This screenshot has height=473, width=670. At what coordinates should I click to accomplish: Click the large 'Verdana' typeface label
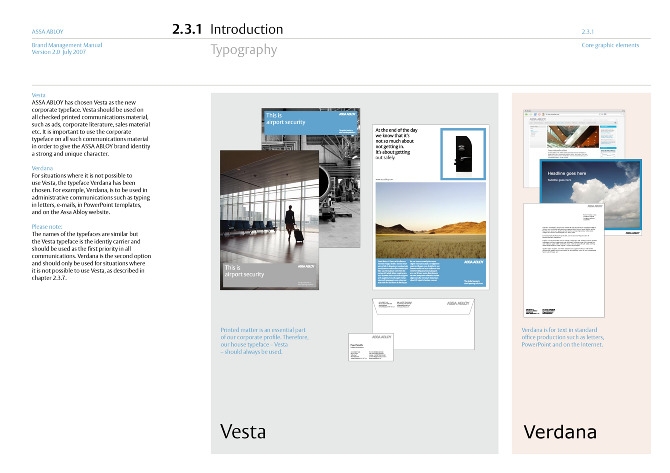click(x=560, y=432)
